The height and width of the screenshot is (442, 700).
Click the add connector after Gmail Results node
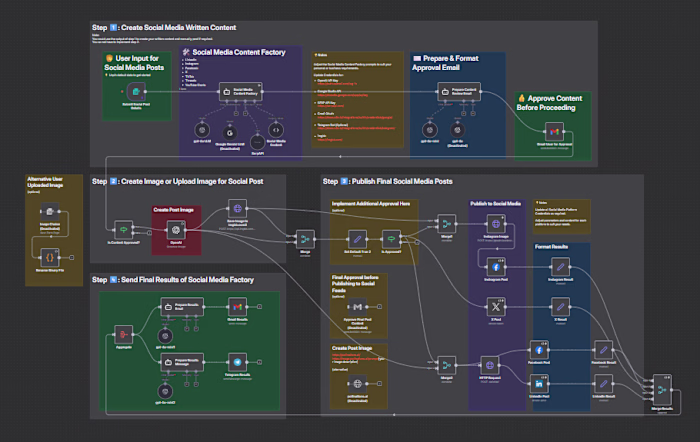point(259,307)
